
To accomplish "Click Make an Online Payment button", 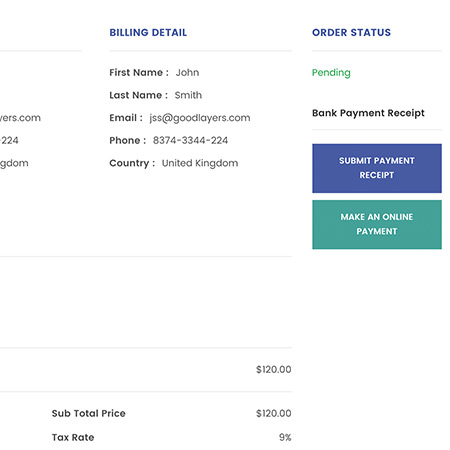I will (377, 224).
